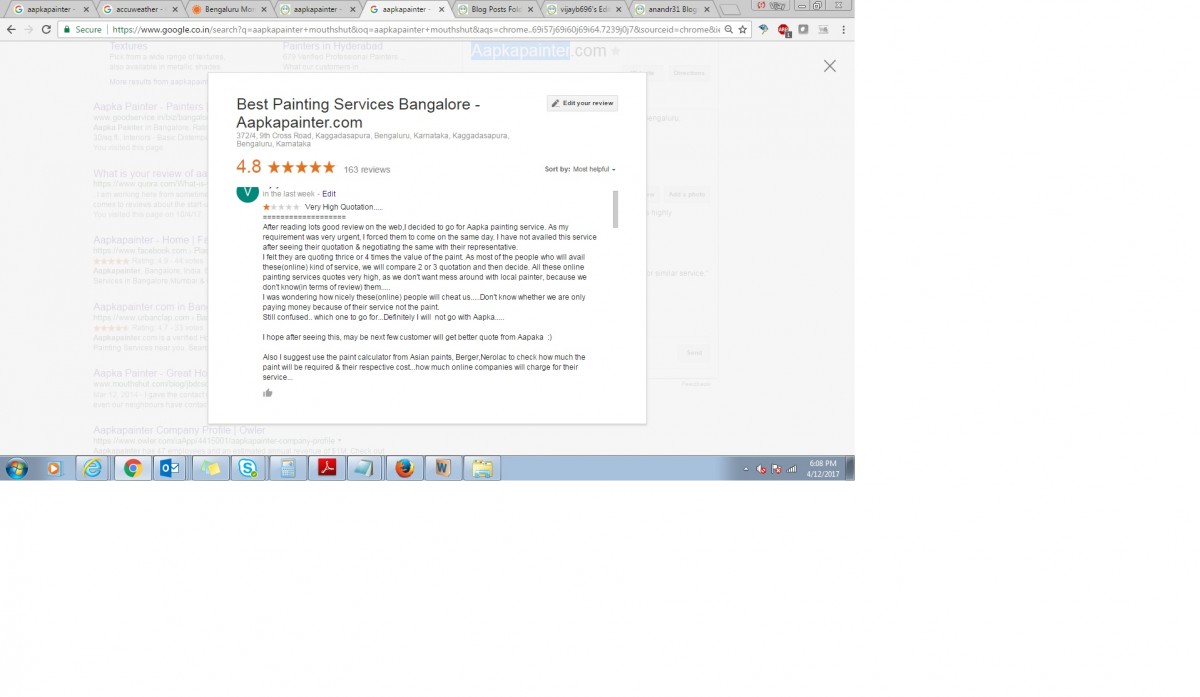Like the review with thumbs-up icon
The height and width of the screenshot is (697, 1200).
point(268,393)
